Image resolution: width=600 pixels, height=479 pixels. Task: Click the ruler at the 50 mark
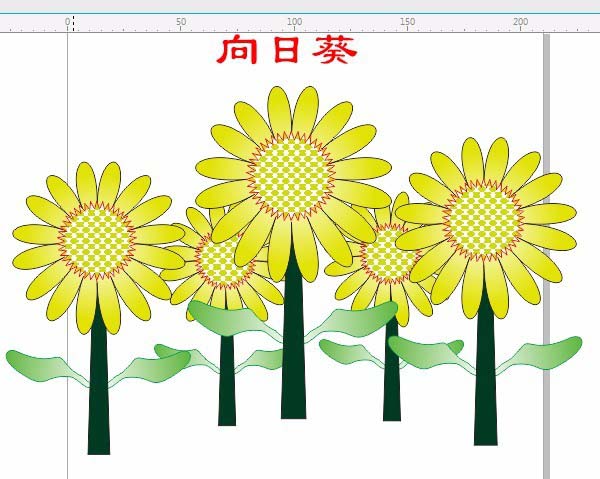[181, 22]
